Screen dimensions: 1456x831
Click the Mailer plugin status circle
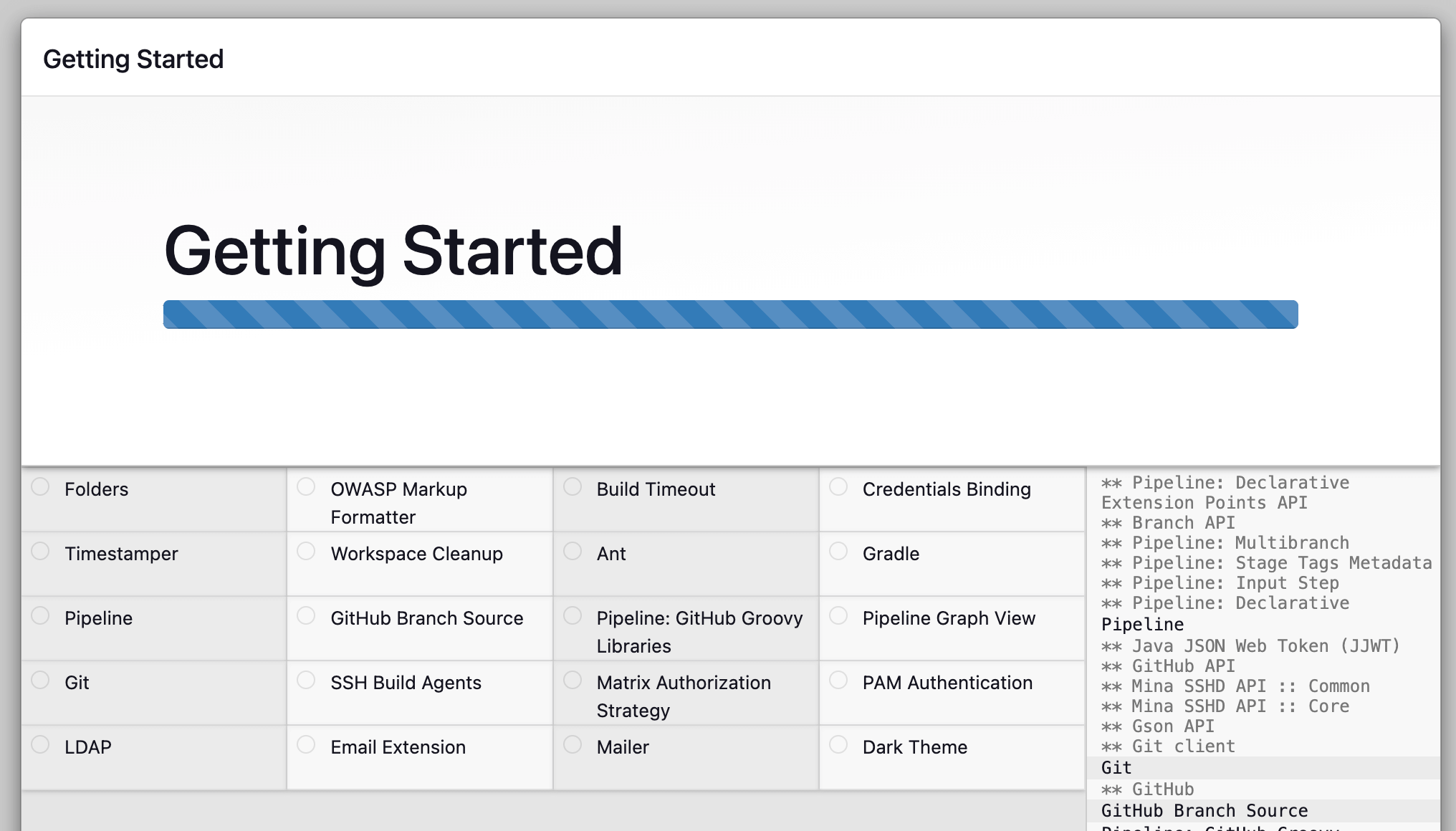(573, 745)
